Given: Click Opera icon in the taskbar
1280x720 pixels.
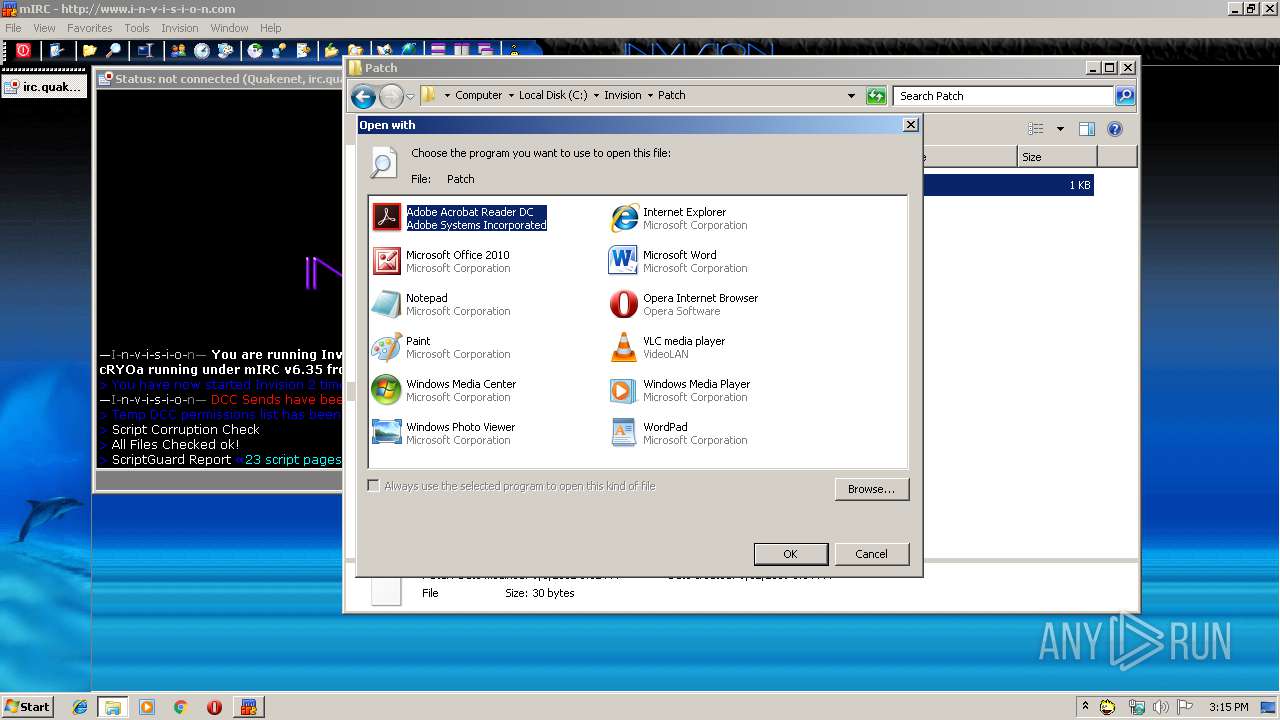Looking at the screenshot, I should (214, 707).
